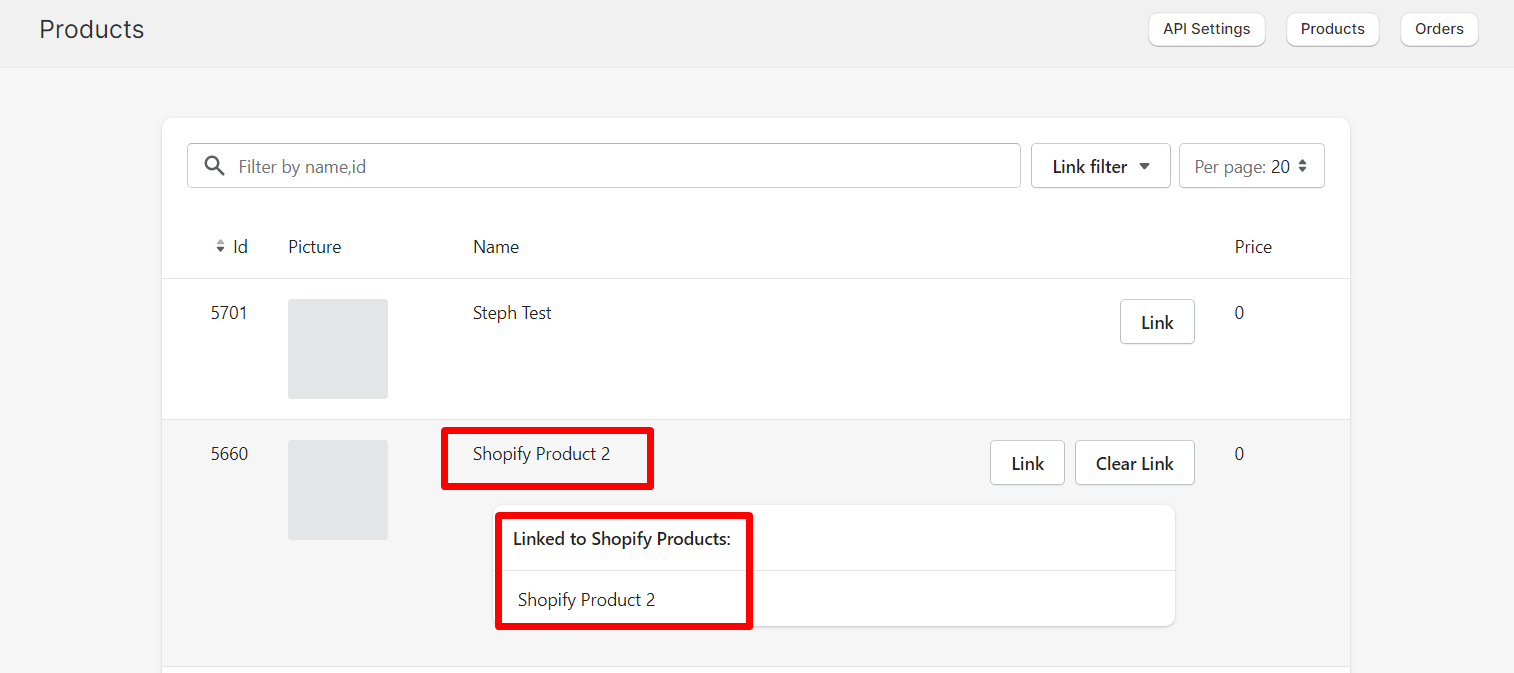
Task: Click the search magnifier icon
Action: click(214, 166)
